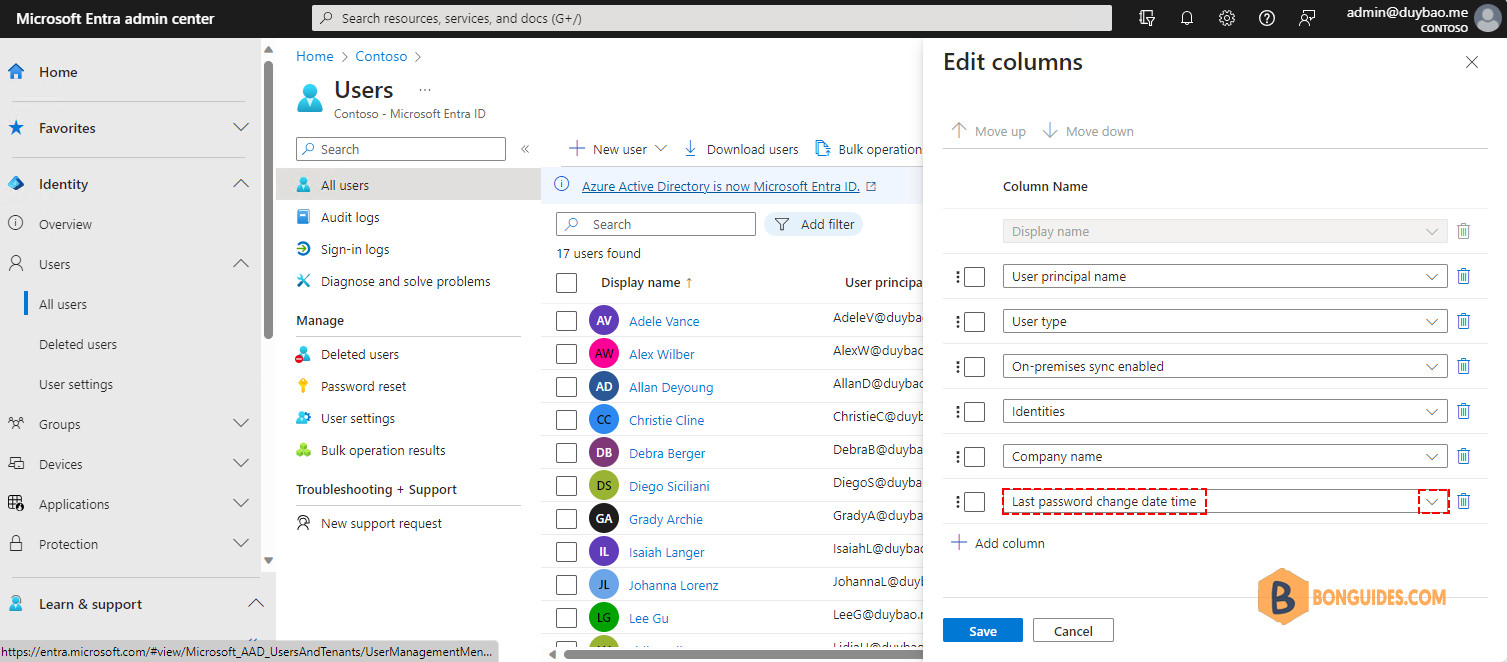Viewport: 1507px width, 662px height.
Task: Expand the Groups section in sidebar
Action: point(240,424)
